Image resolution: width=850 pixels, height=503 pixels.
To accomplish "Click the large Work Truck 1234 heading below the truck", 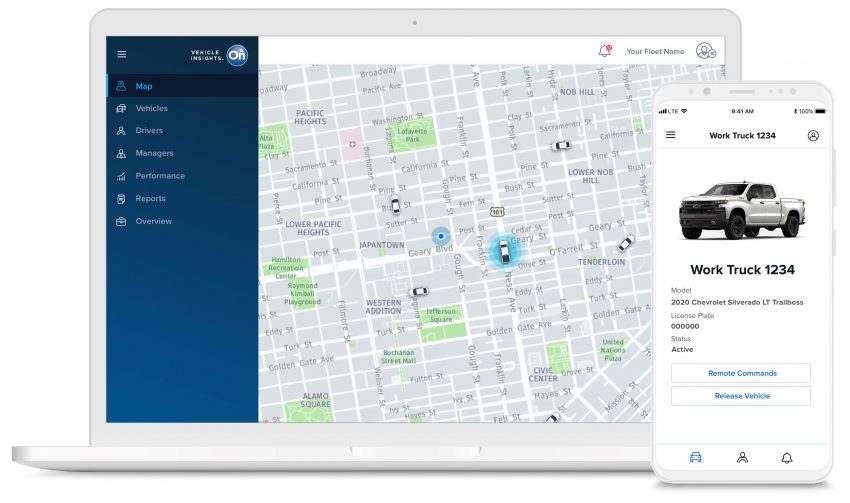I will pos(742,269).
